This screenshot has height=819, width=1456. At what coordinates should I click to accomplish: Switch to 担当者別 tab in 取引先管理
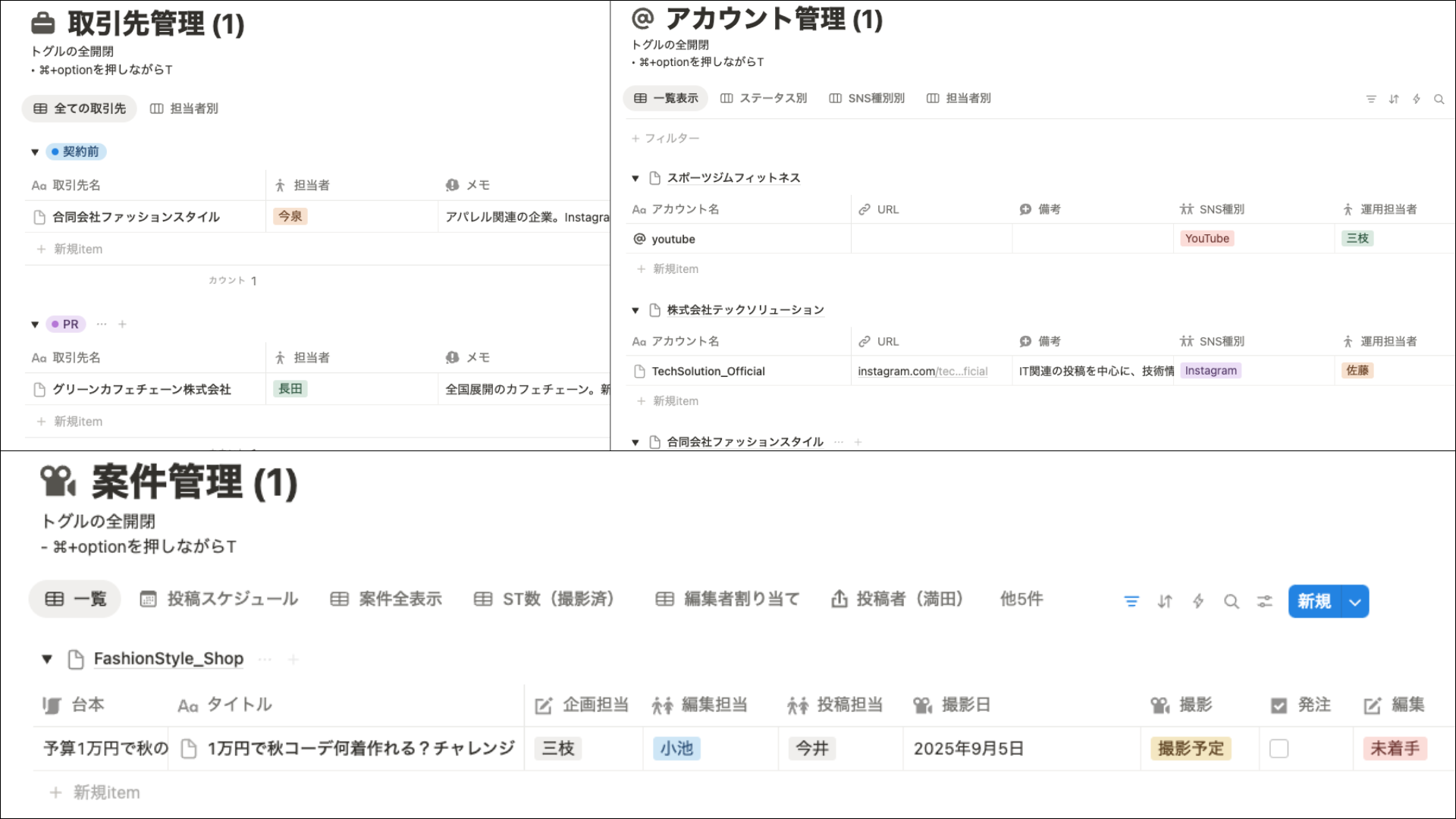184,108
